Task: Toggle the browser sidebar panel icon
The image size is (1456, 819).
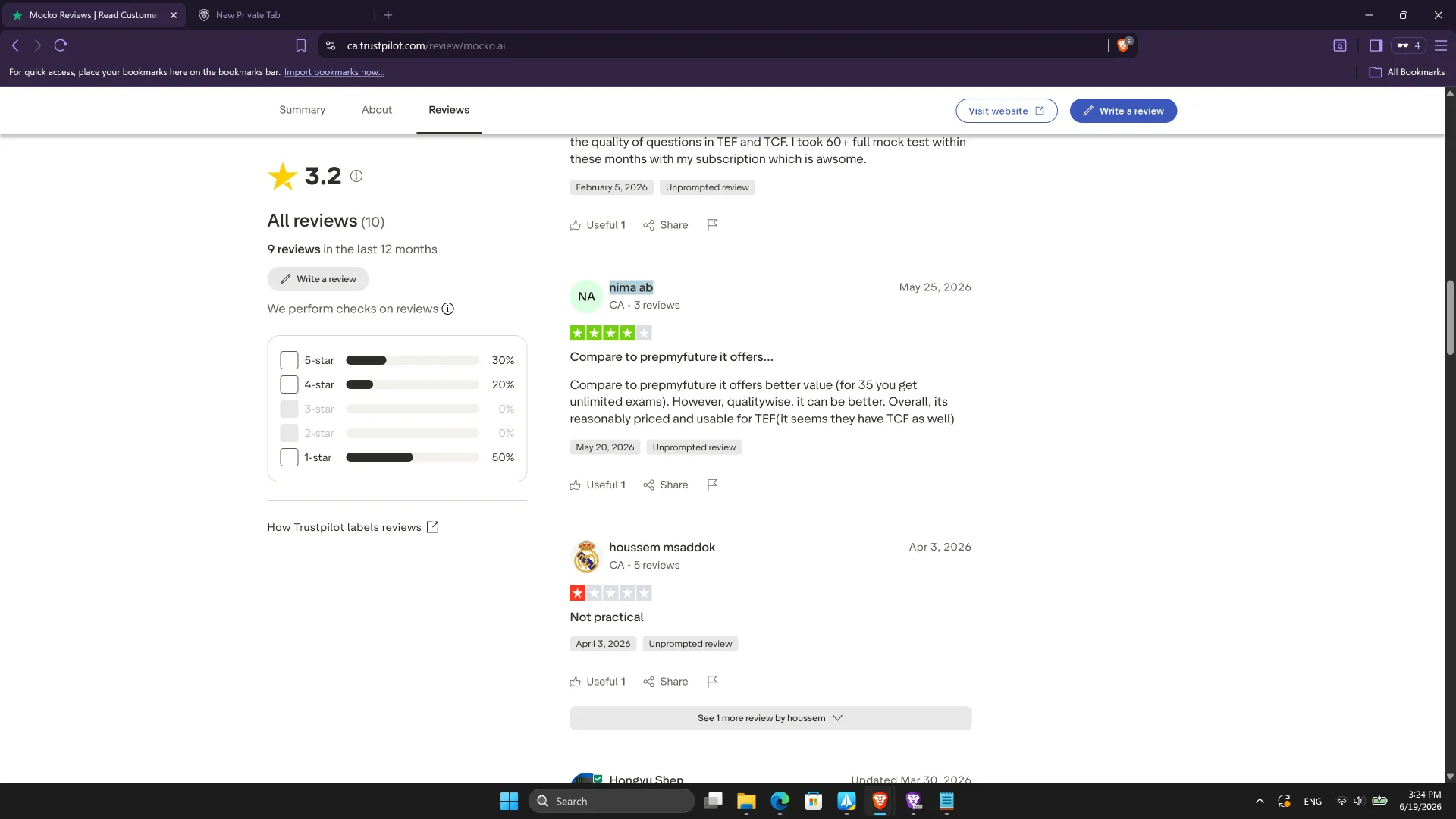Action: (1376, 45)
